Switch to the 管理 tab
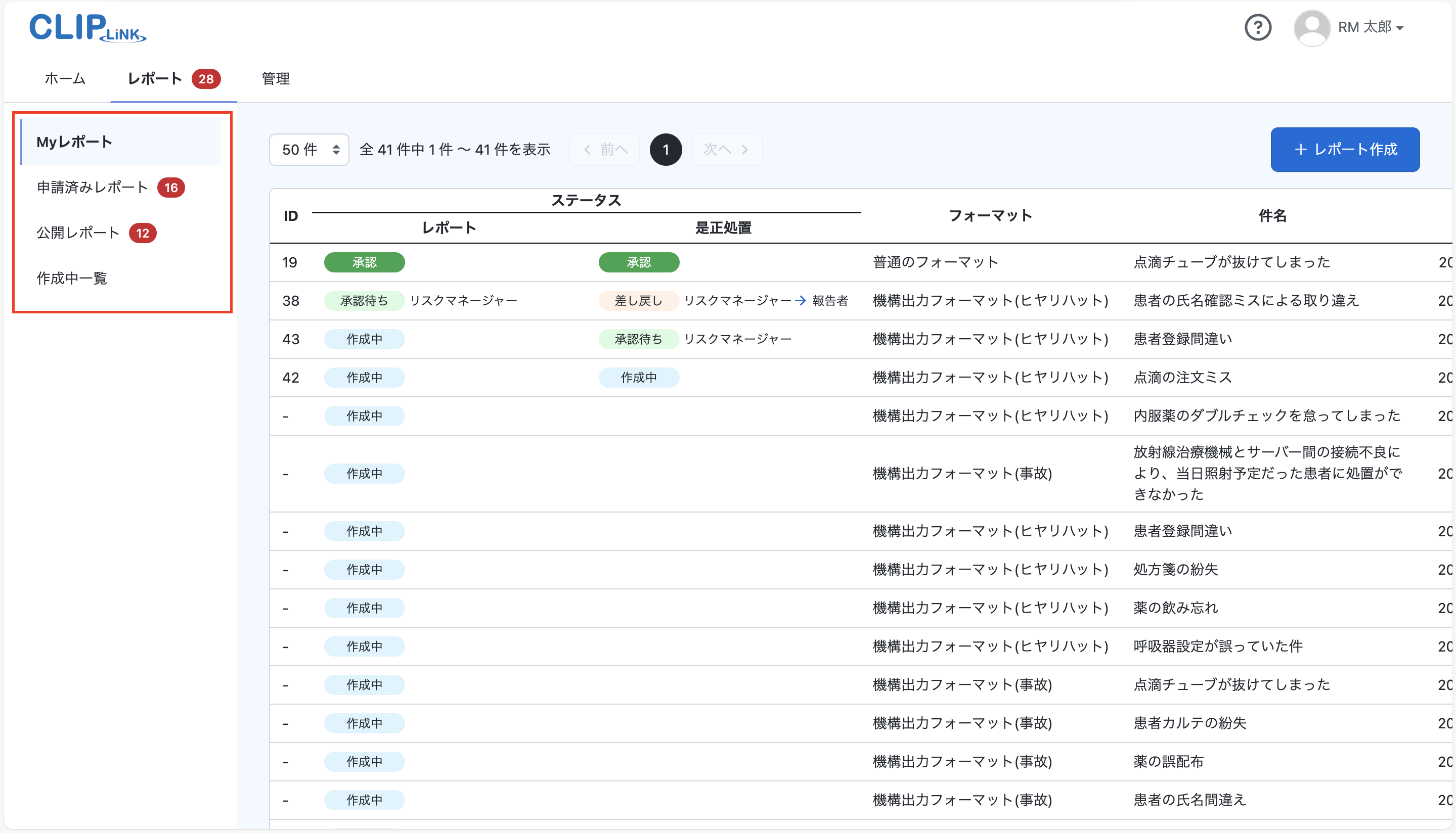This screenshot has height=833, width=1456. pos(275,79)
